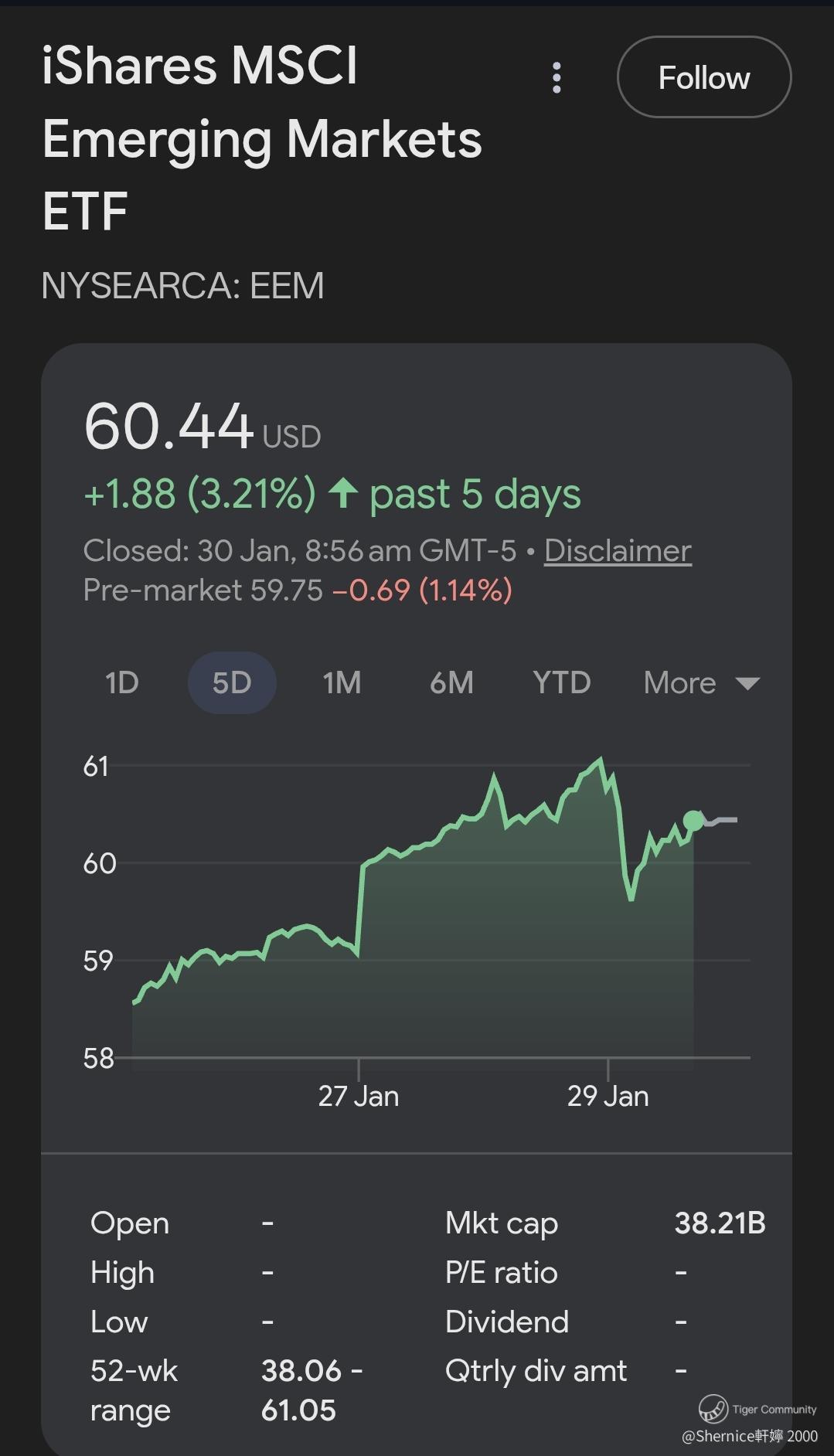The height and width of the screenshot is (1456, 834).
Task: Open the three-dot more options menu
Action: (557, 78)
